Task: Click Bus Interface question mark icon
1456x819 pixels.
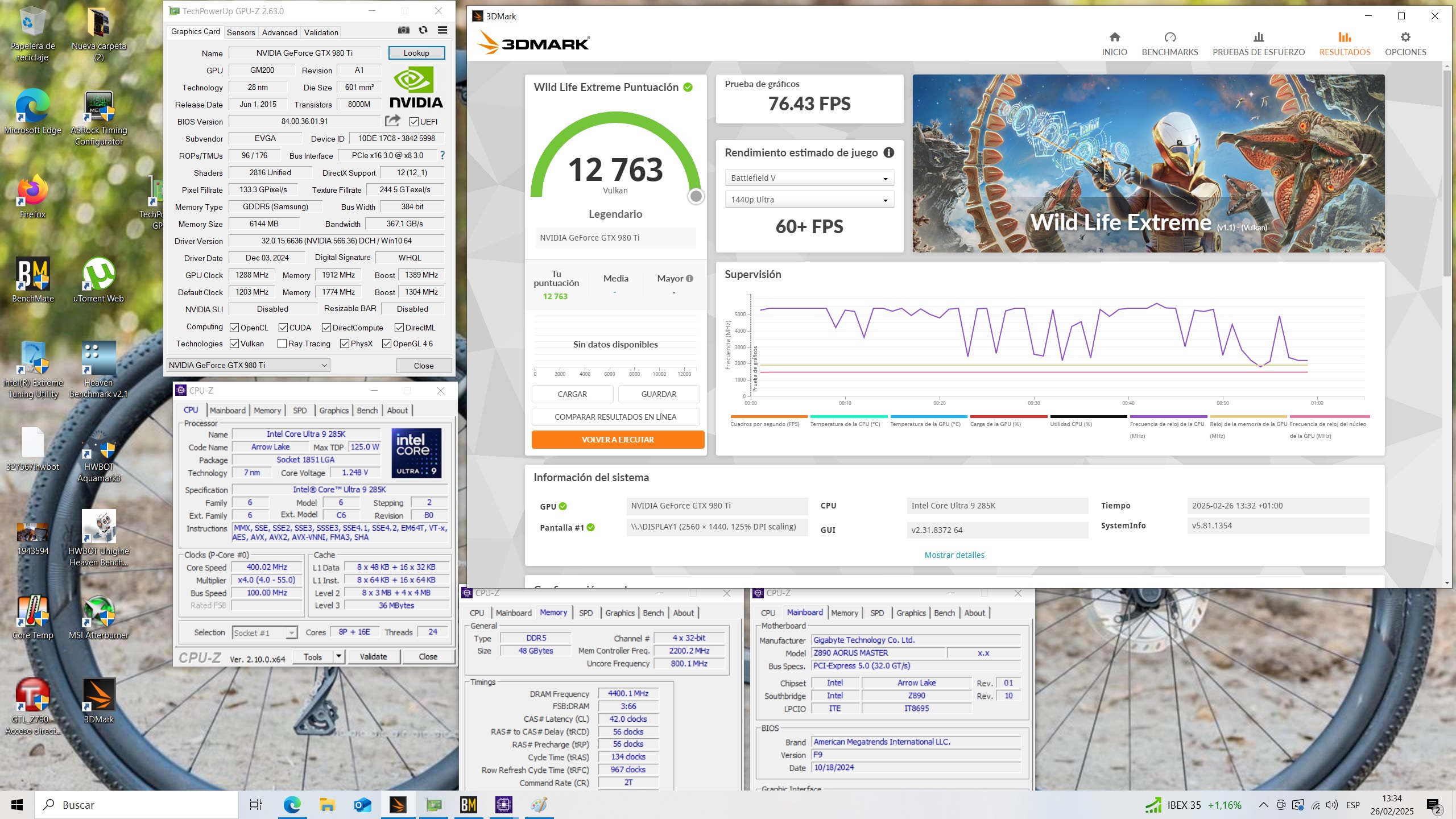Action: (x=442, y=155)
